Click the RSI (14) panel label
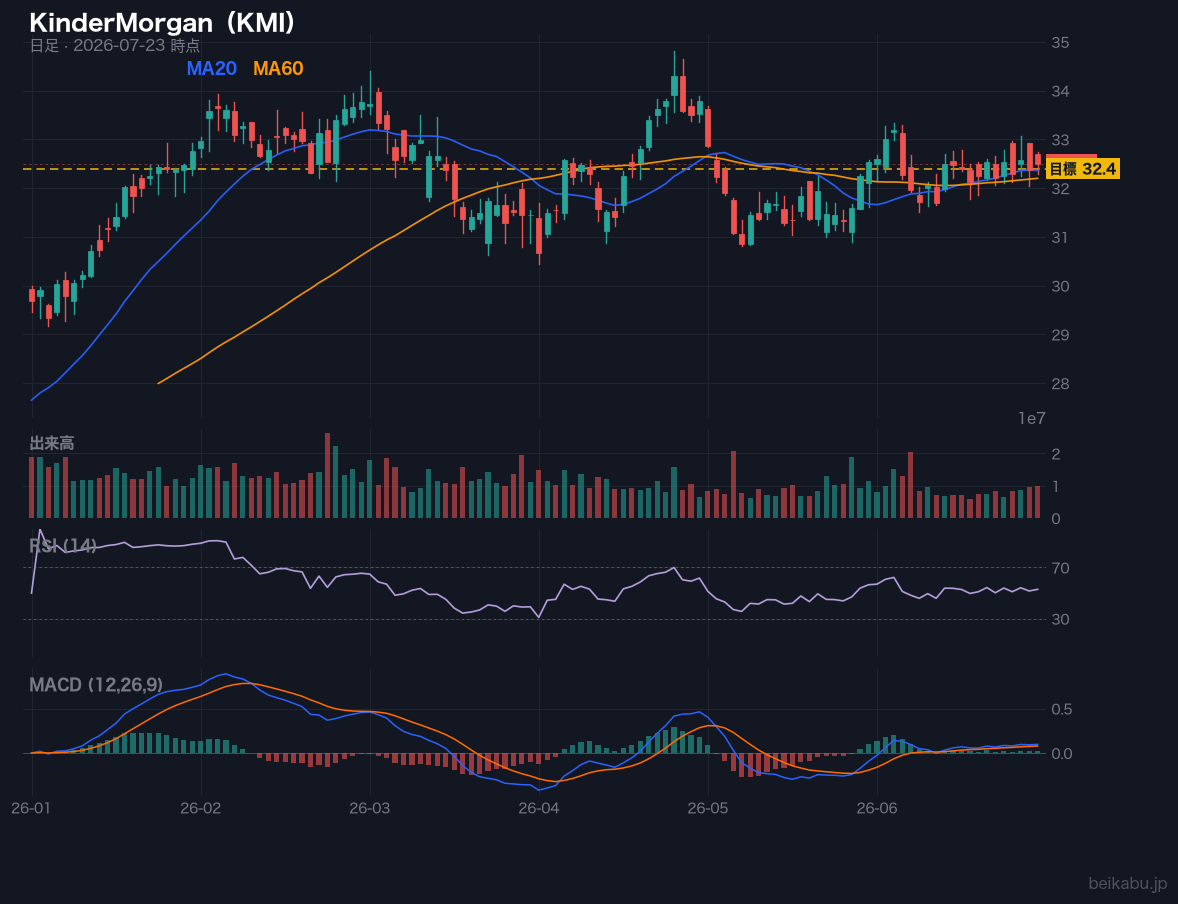Image resolution: width=1178 pixels, height=904 pixels. tap(63, 546)
